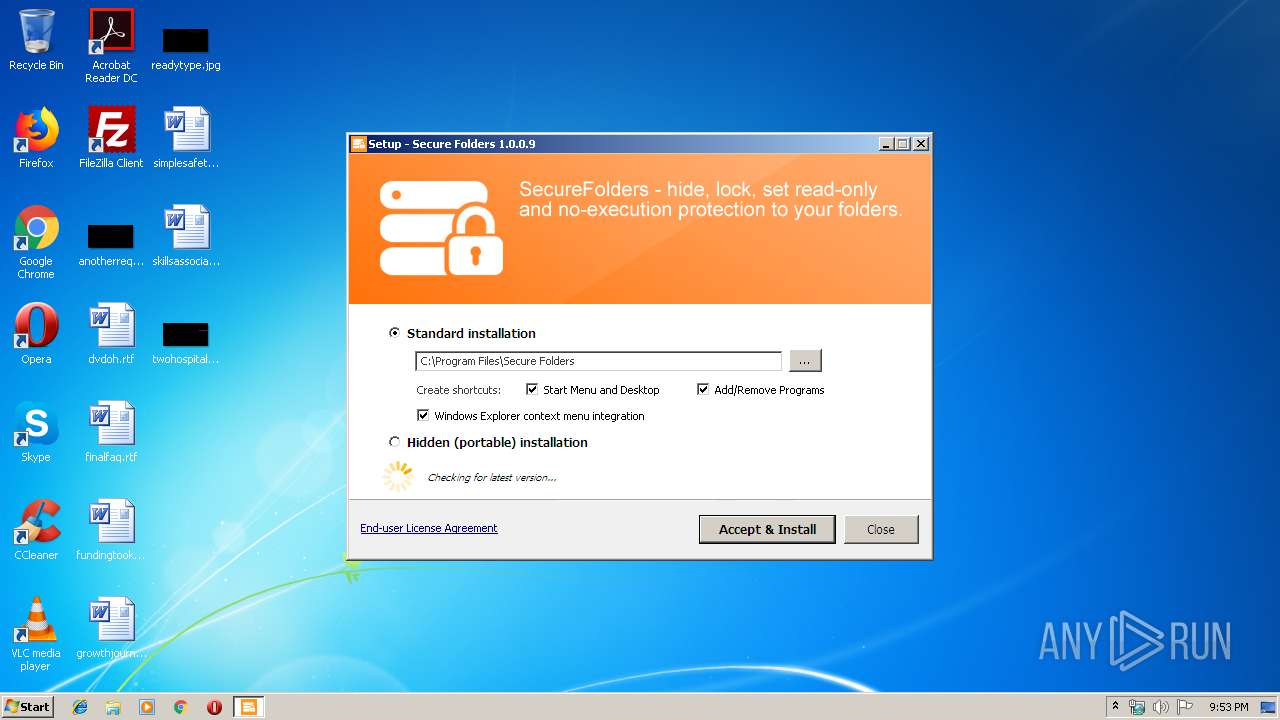Screen dimensions: 1280x720
Task: Launch media player from taskbar
Action: (x=147, y=707)
